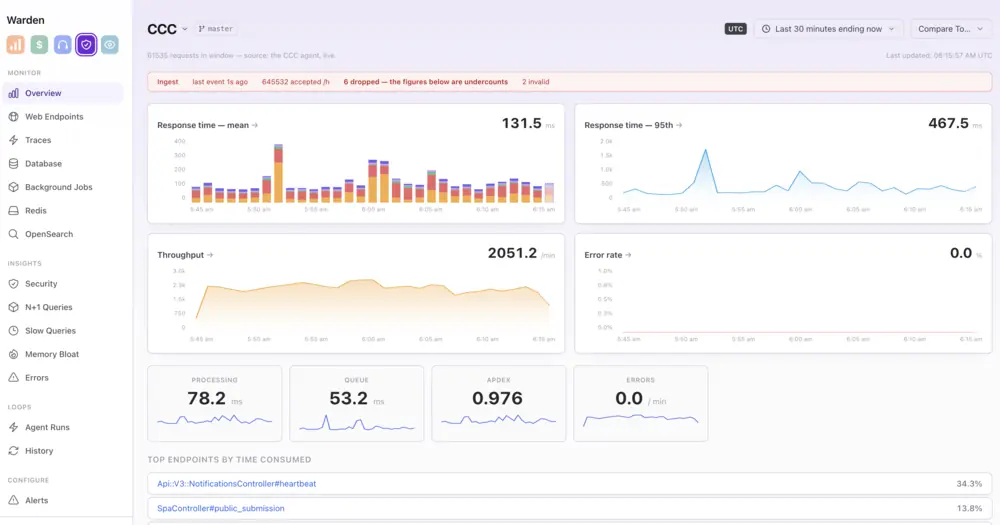This screenshot has height=525, width=1000.
Task: Click the arrow next to Error rate
Action: [x=628, y=255]
